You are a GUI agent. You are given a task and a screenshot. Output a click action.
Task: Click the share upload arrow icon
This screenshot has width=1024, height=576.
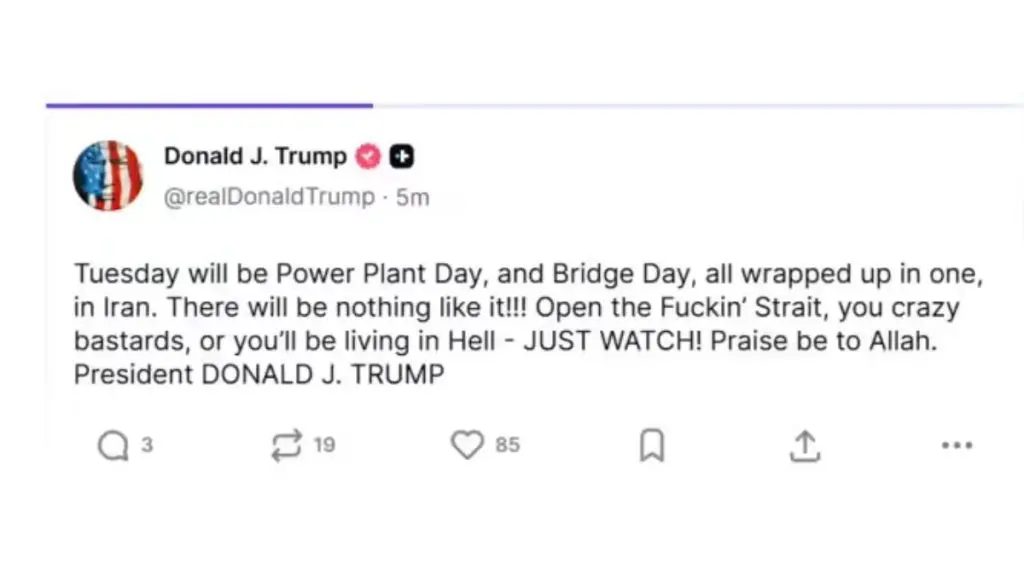point(805,446)
